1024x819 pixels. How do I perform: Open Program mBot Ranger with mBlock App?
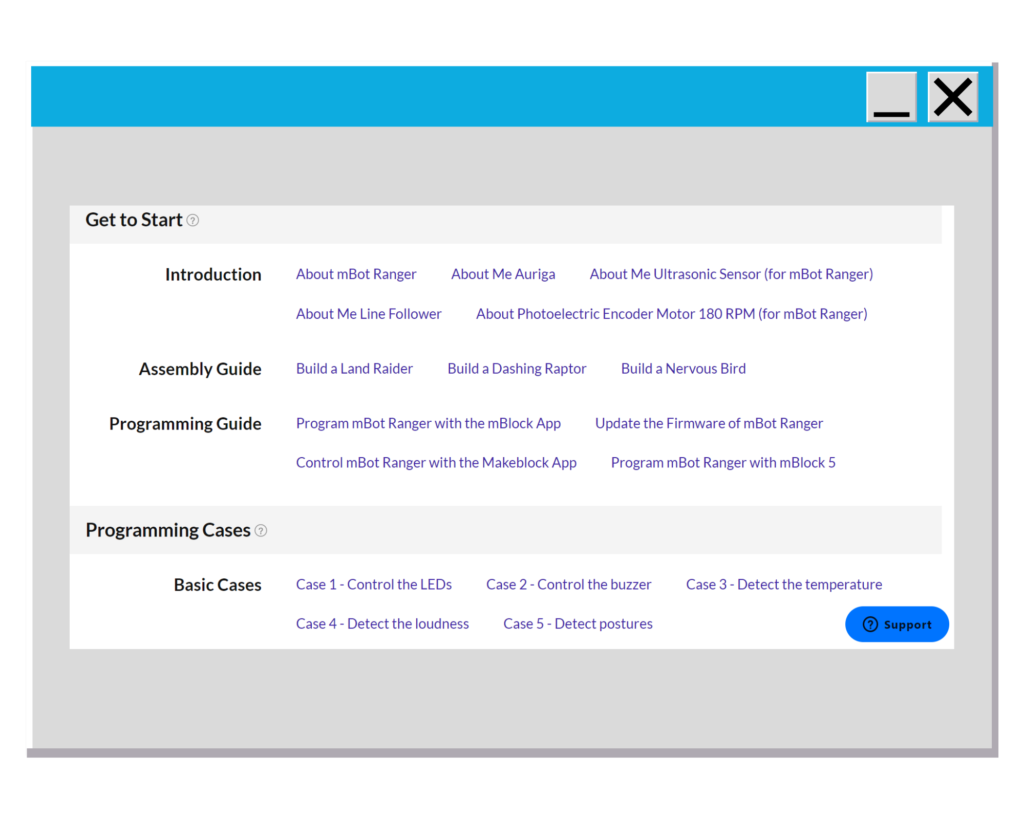(428, 424)
